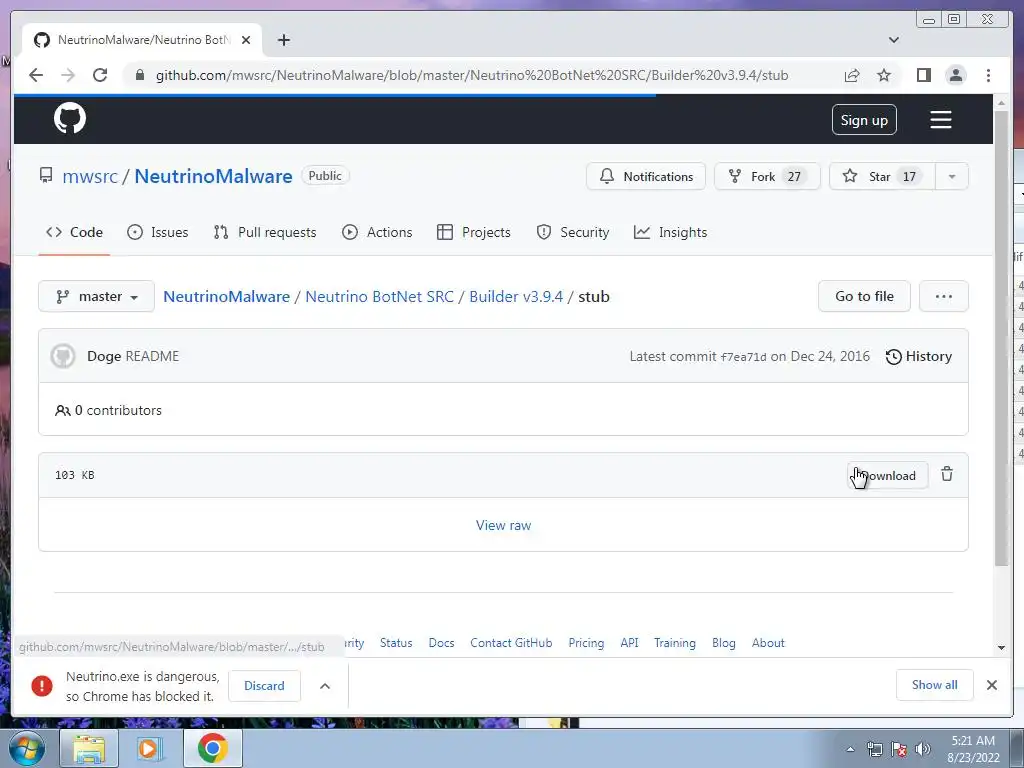1024x768 pixels.
Task: Click Show all downloads
Action: pos(935,684)
